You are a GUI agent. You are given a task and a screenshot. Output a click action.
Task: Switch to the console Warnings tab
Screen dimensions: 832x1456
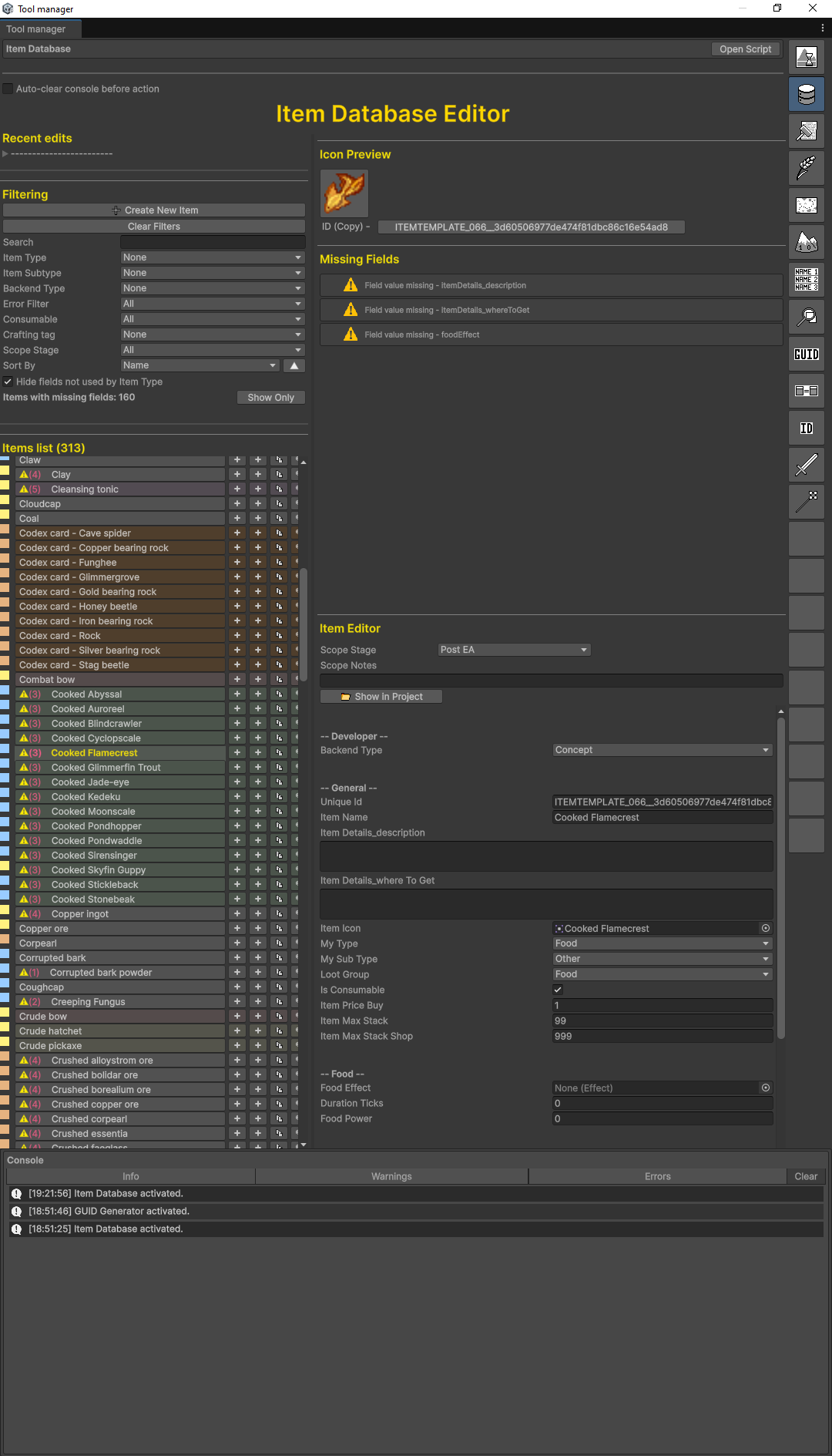coord(391,1176)
